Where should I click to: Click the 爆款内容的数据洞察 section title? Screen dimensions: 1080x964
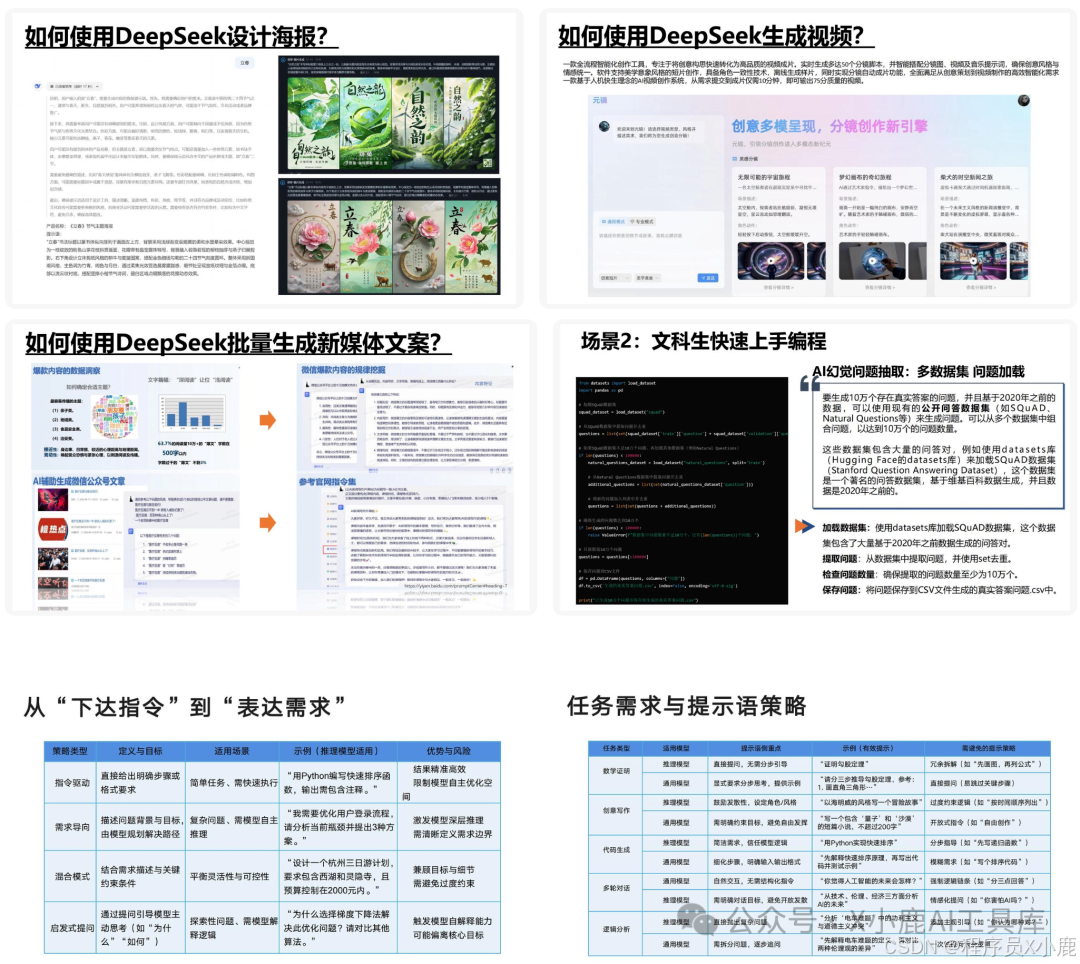click(66, 370)
